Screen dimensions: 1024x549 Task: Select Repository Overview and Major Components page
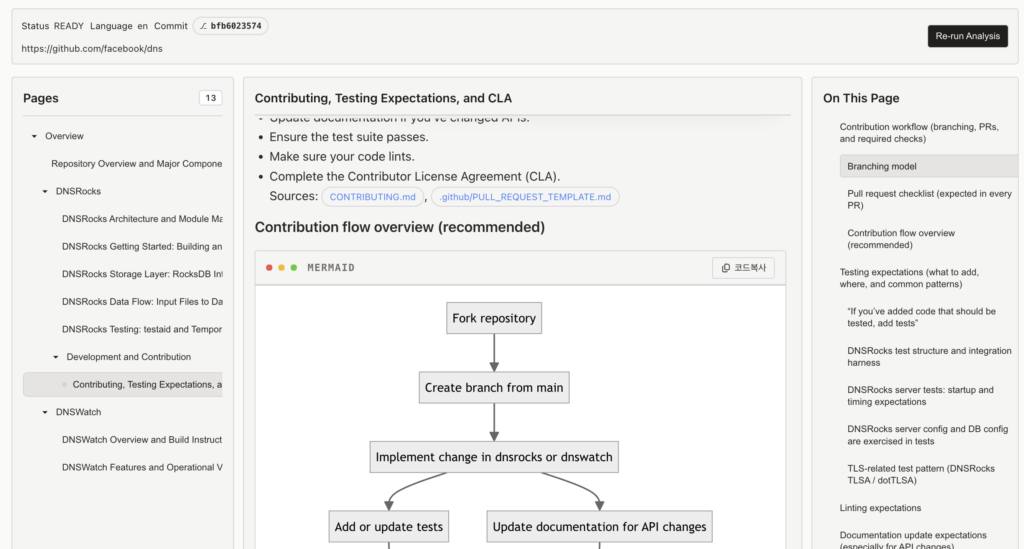point(136,164)
